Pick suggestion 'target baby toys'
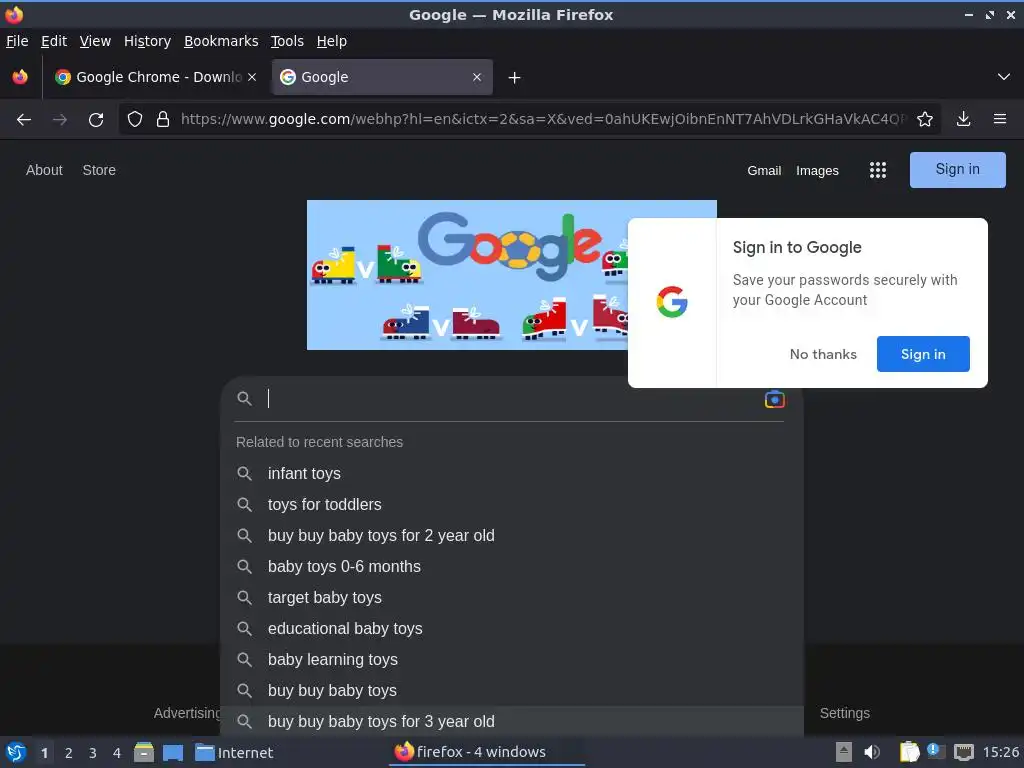 pos(512,598)
